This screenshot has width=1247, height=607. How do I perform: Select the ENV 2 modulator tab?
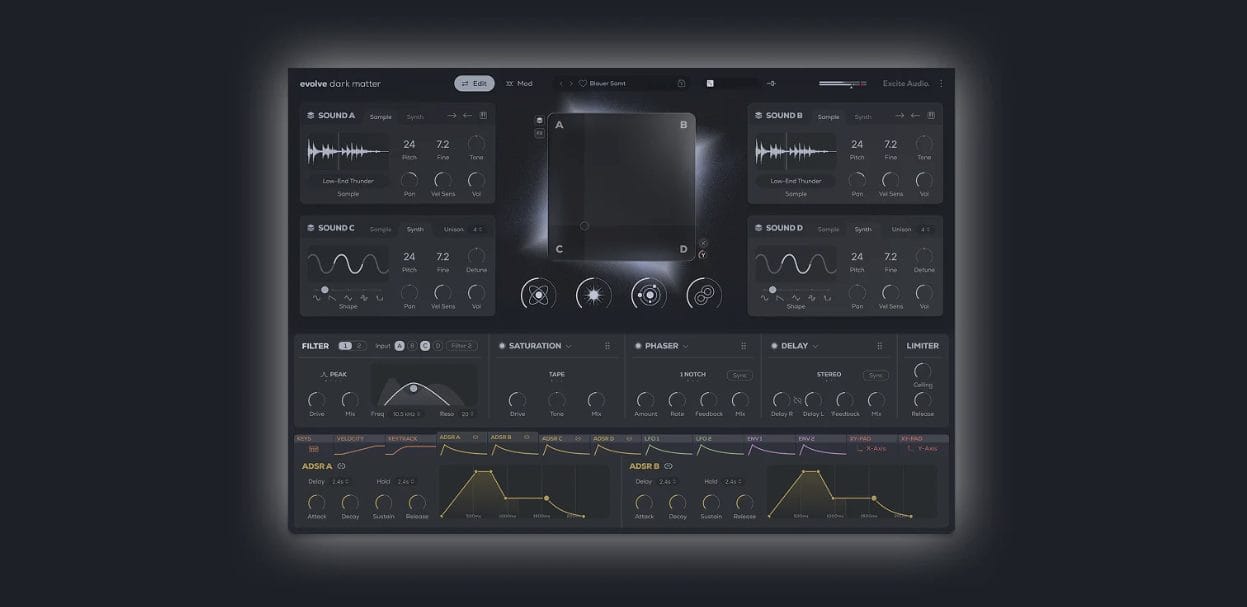point(822,445)
